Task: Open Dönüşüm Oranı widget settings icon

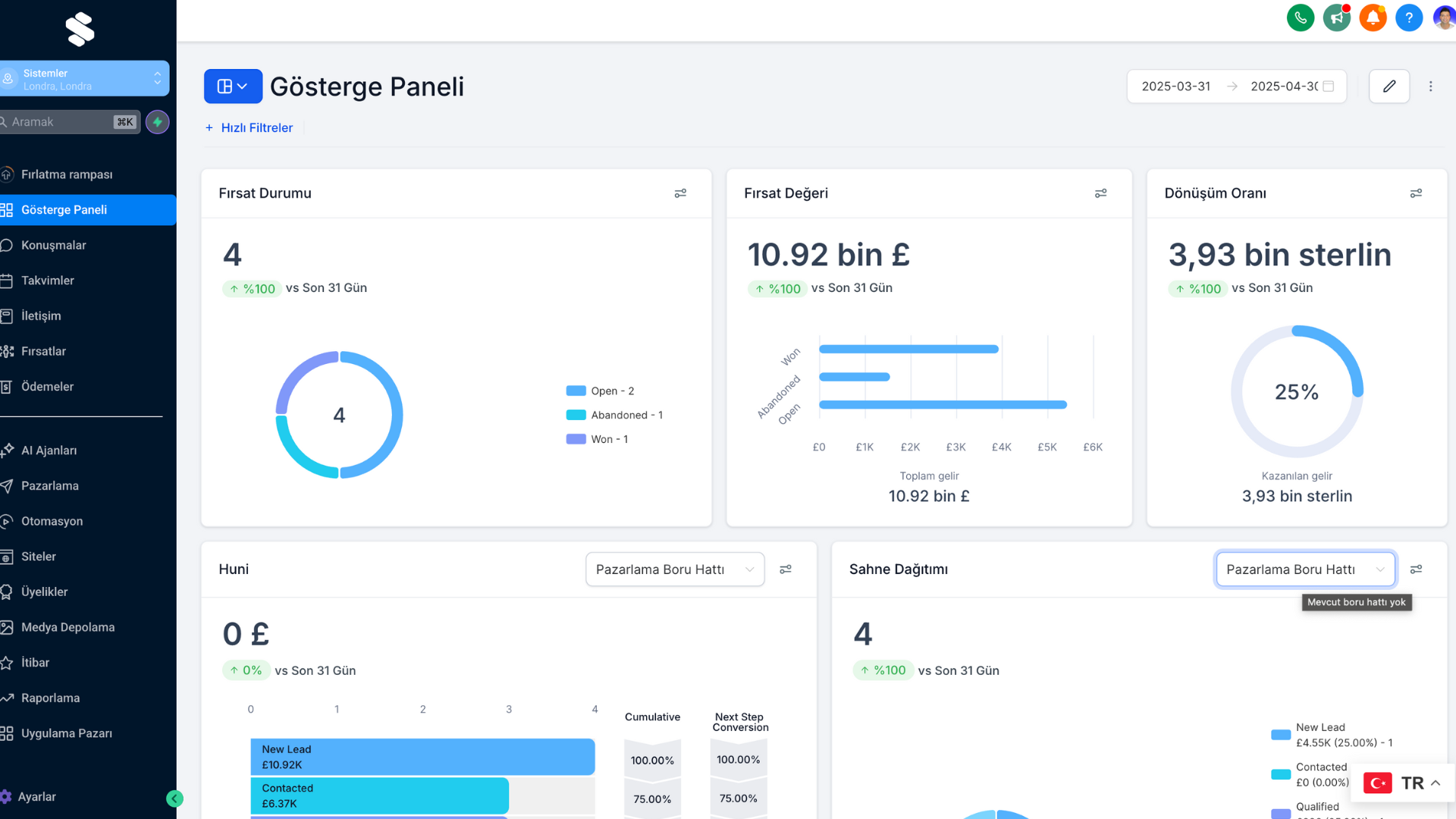Action: 1416,193
